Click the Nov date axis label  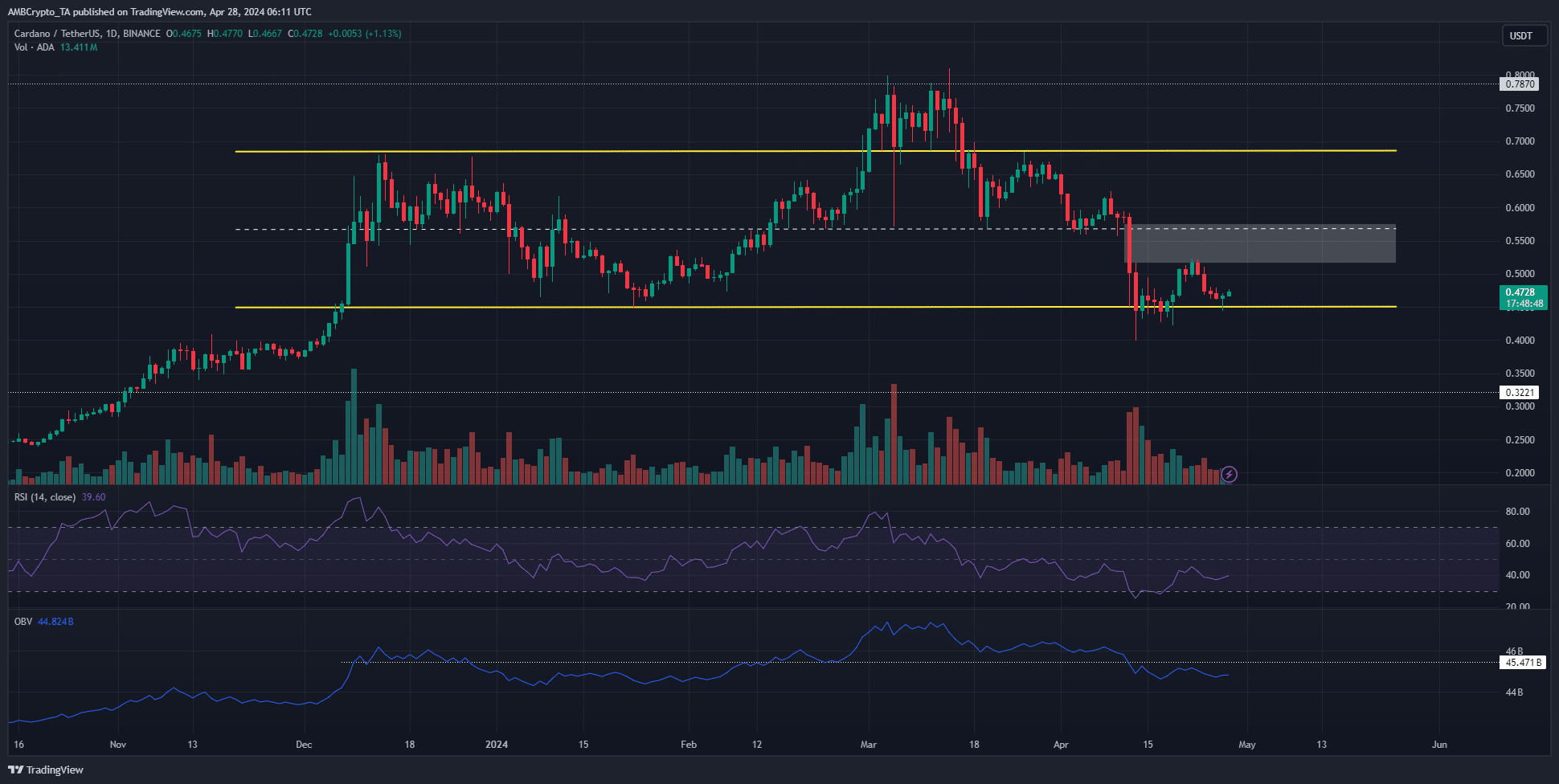pos(118,745)
